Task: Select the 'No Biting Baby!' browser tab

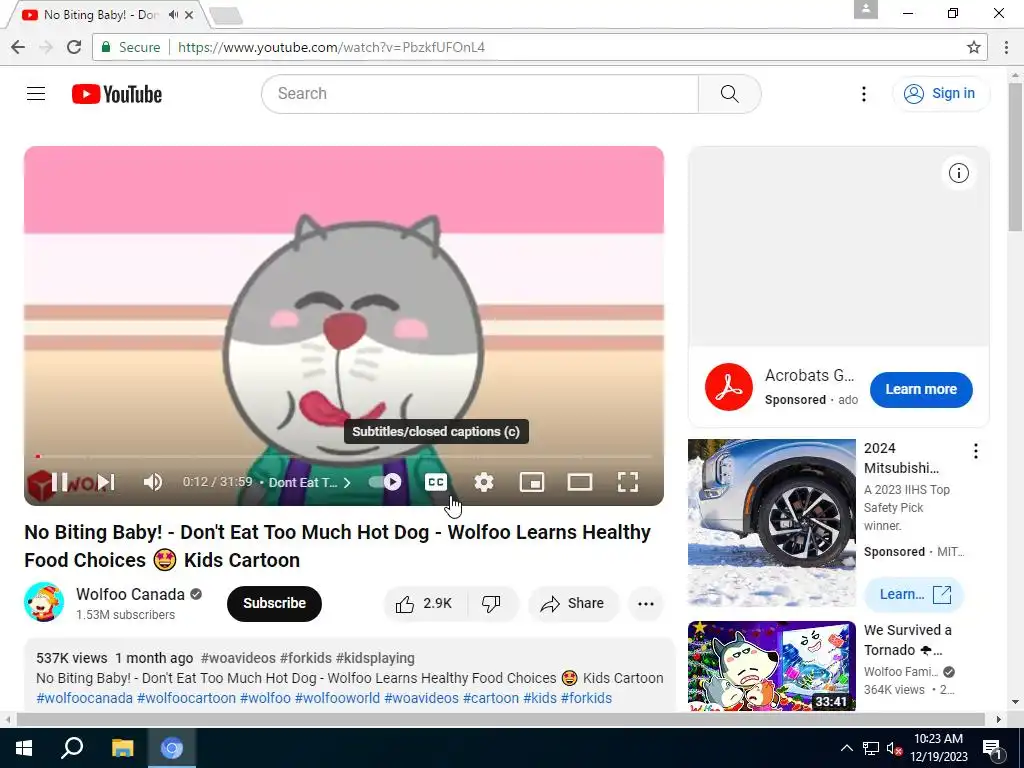Action: [101, 14]
